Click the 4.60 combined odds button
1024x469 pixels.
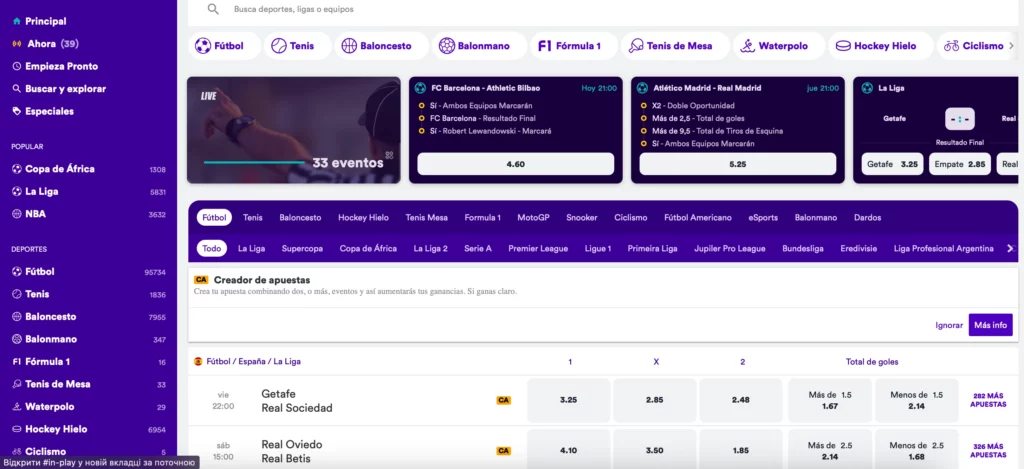(515, 164)
